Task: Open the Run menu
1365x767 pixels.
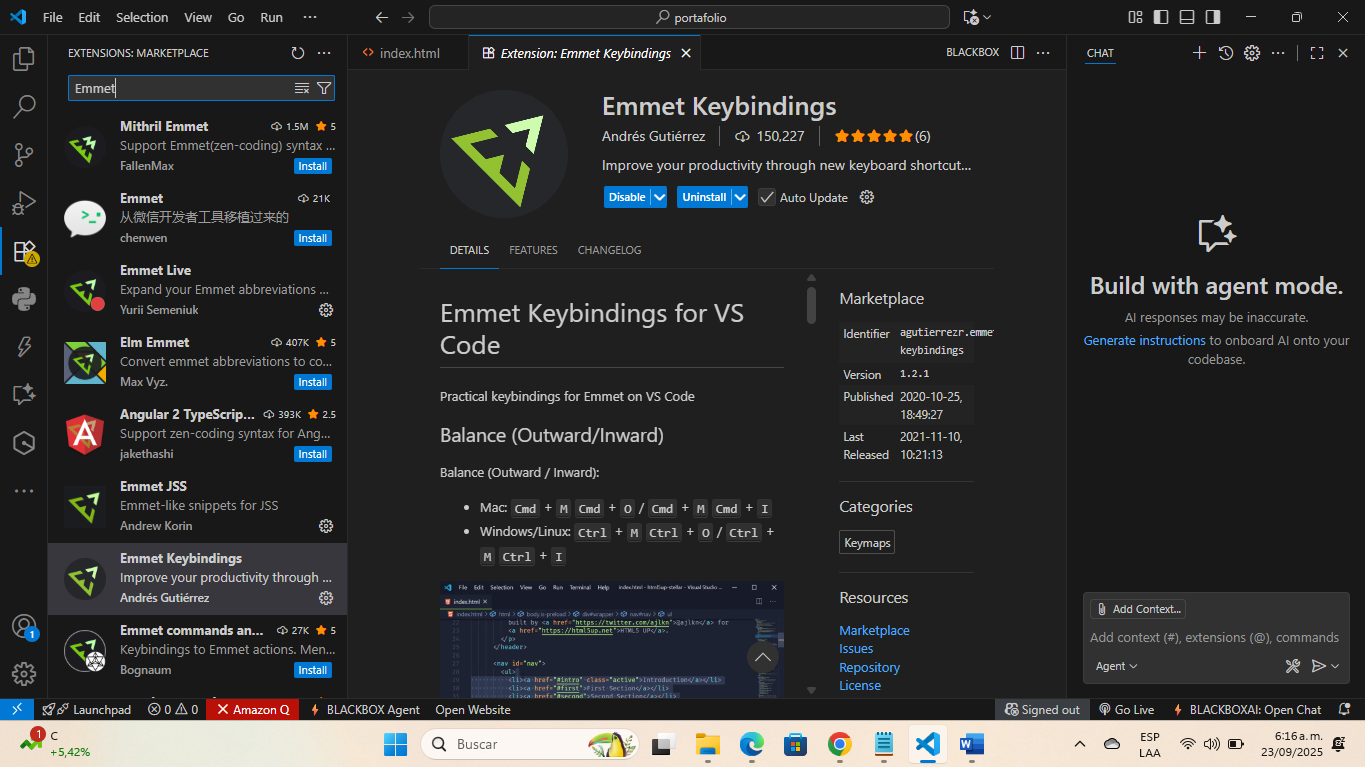Action: [271, 17]
